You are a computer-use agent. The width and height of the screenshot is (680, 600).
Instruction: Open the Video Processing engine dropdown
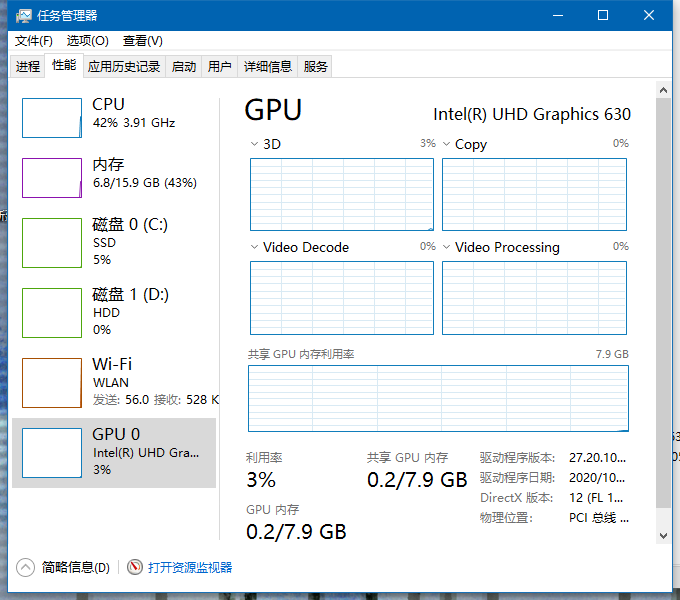[x=446, y=247]
